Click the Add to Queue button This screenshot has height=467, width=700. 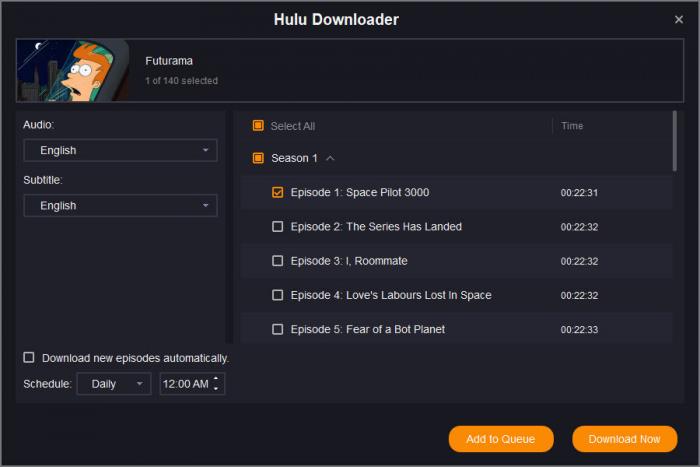(501, 439)
